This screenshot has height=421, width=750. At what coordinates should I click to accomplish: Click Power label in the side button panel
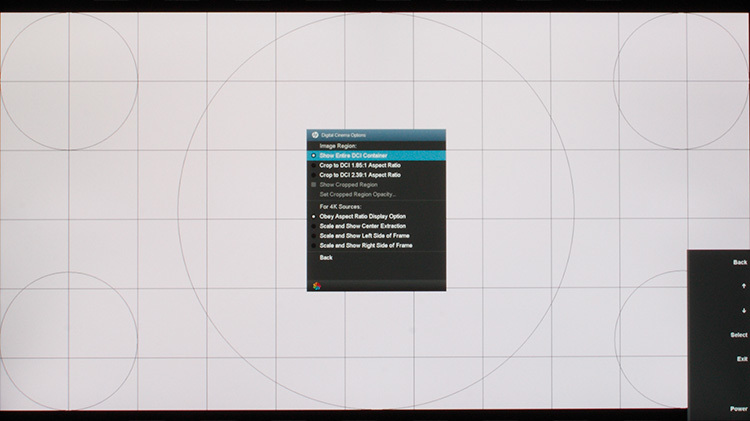click(739, 409)
